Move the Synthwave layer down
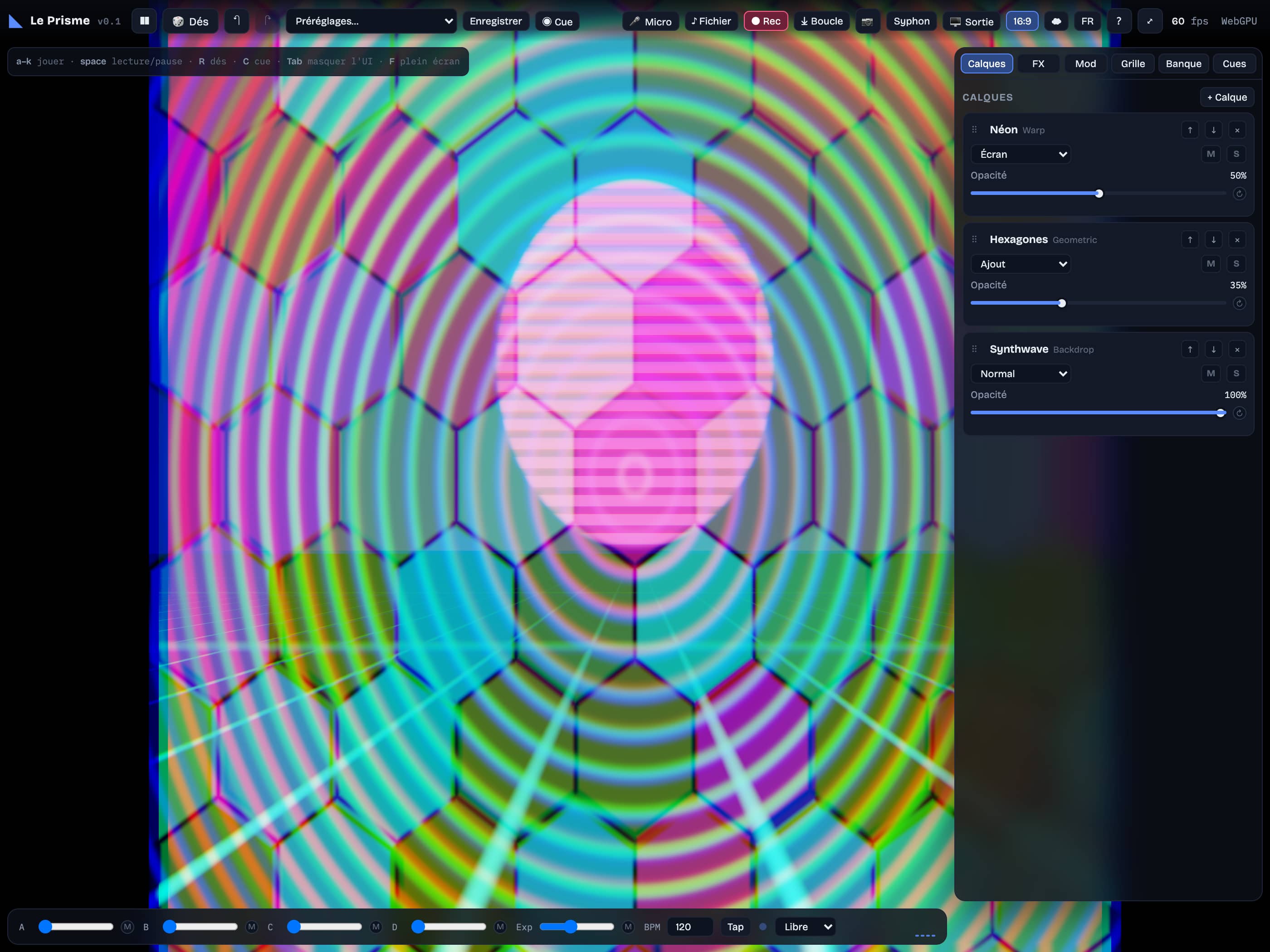1270x952 pixels. point(1214,350)
